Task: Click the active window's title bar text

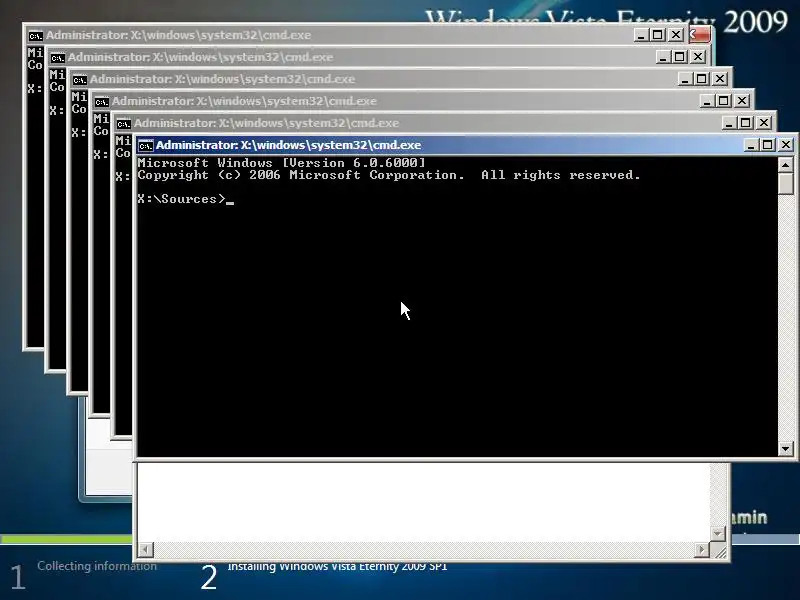Action: pos(289,145)
